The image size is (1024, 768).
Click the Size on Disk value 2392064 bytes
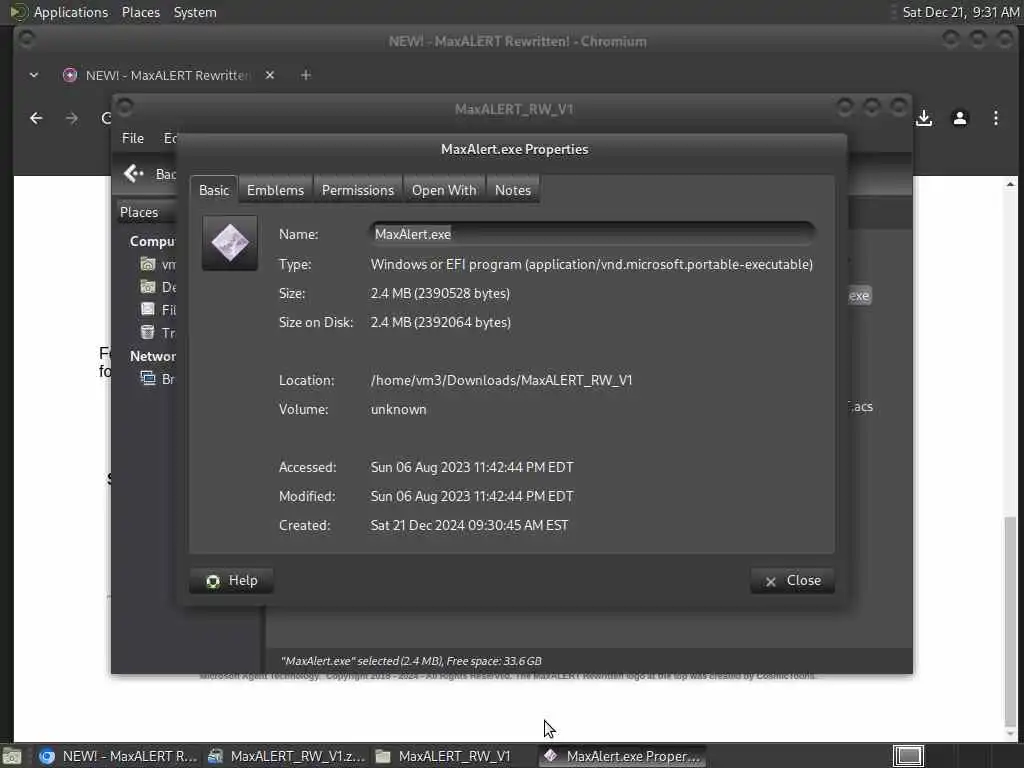(441, 322)
